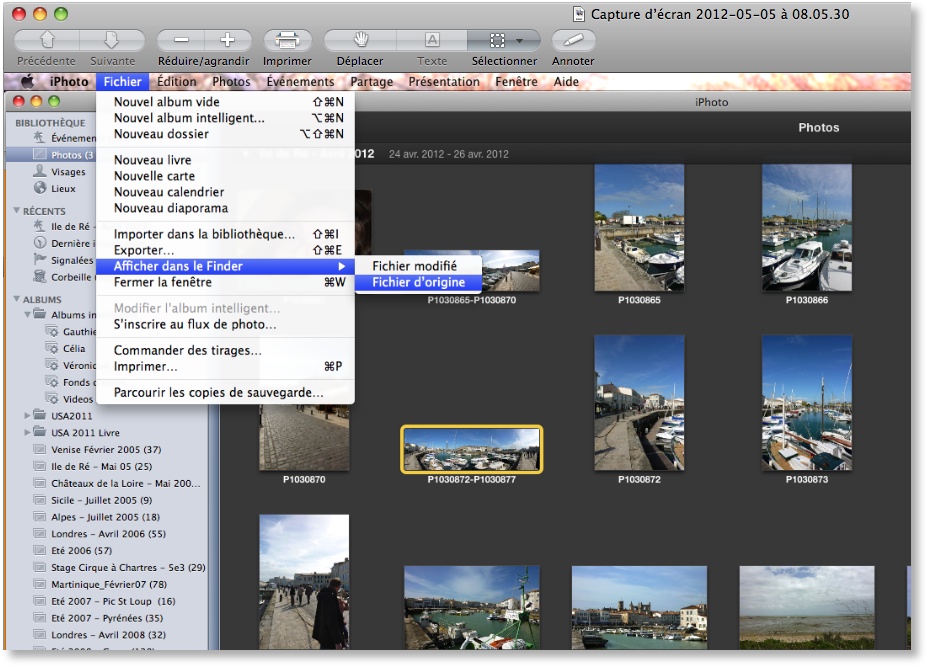Click album icon beside Londres – Avril 2006
Screen dimensions: 928x668
tap(40, 534)
